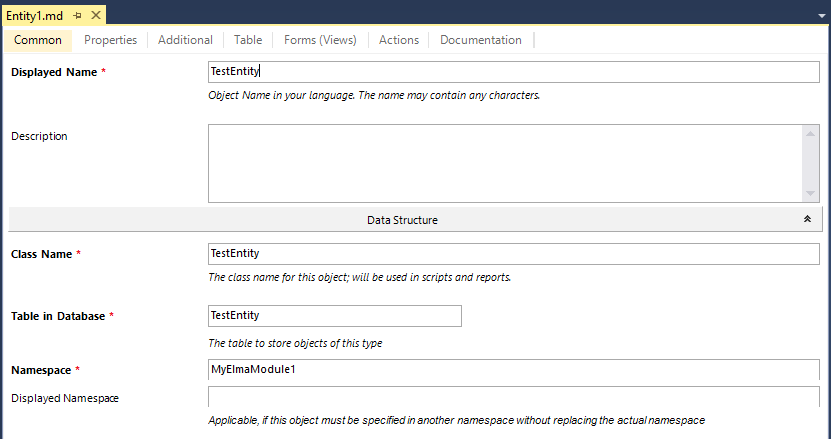This screenshot has width=831, height=439.
Task: Focus the Description text area
Action: (505, 163)
